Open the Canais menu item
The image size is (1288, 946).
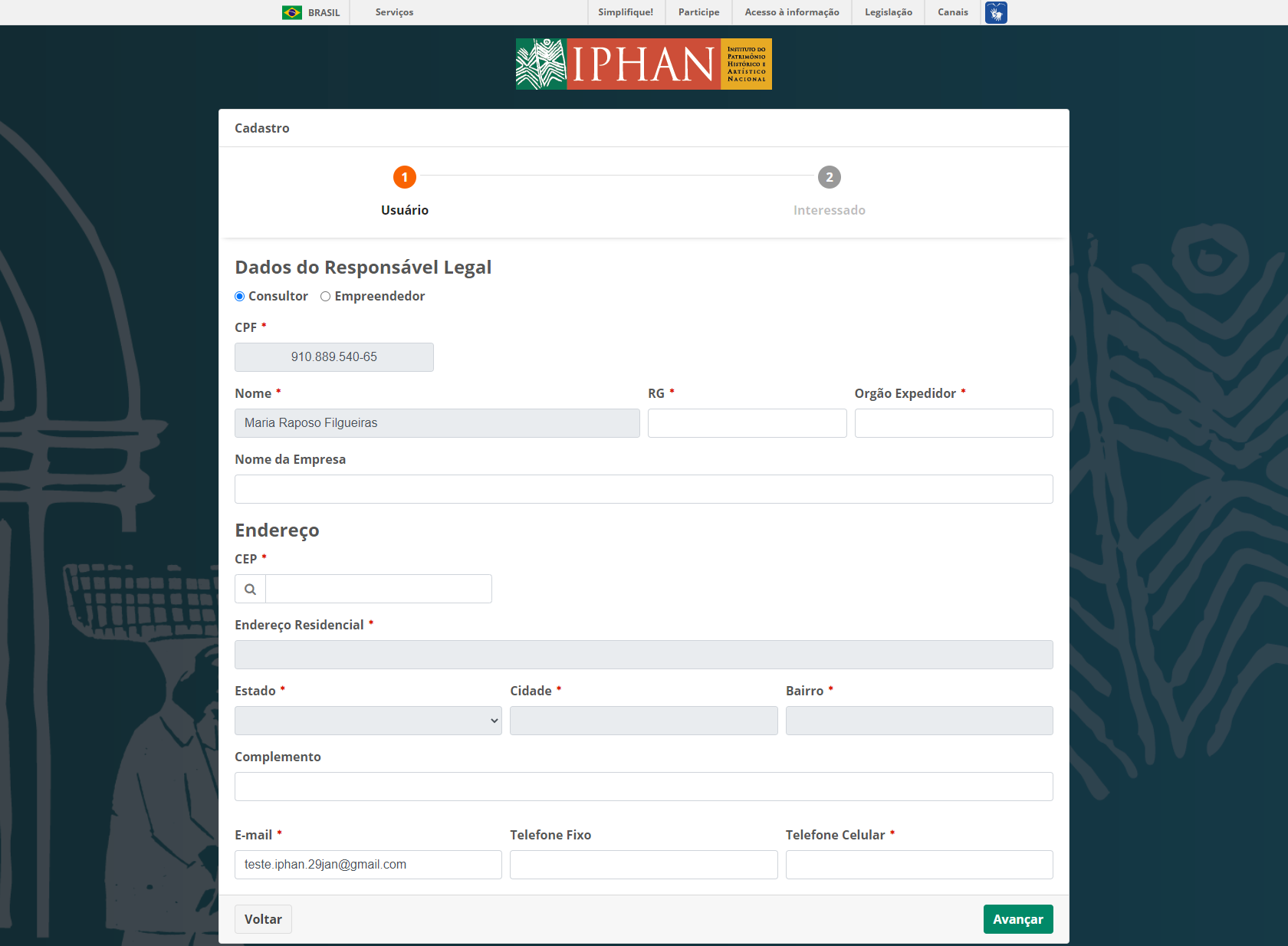coord(953,12)
